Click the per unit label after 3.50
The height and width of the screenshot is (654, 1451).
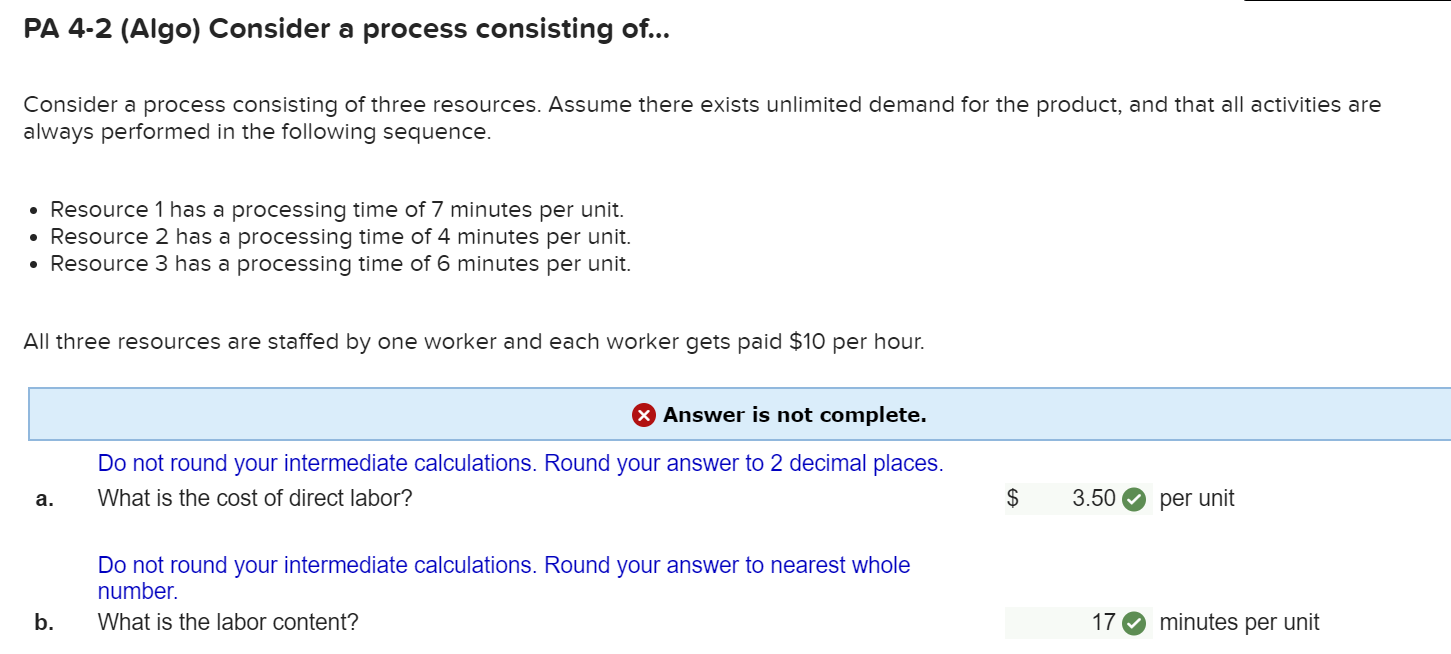(x=1196, y=498)
